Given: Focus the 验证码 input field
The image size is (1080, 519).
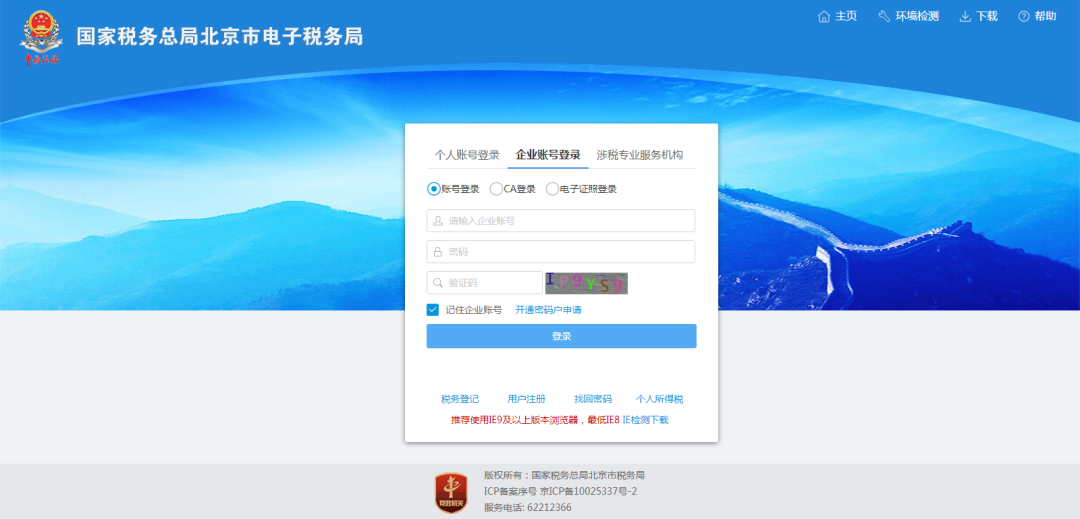Looking at the screenshot, I should point(484,283).
